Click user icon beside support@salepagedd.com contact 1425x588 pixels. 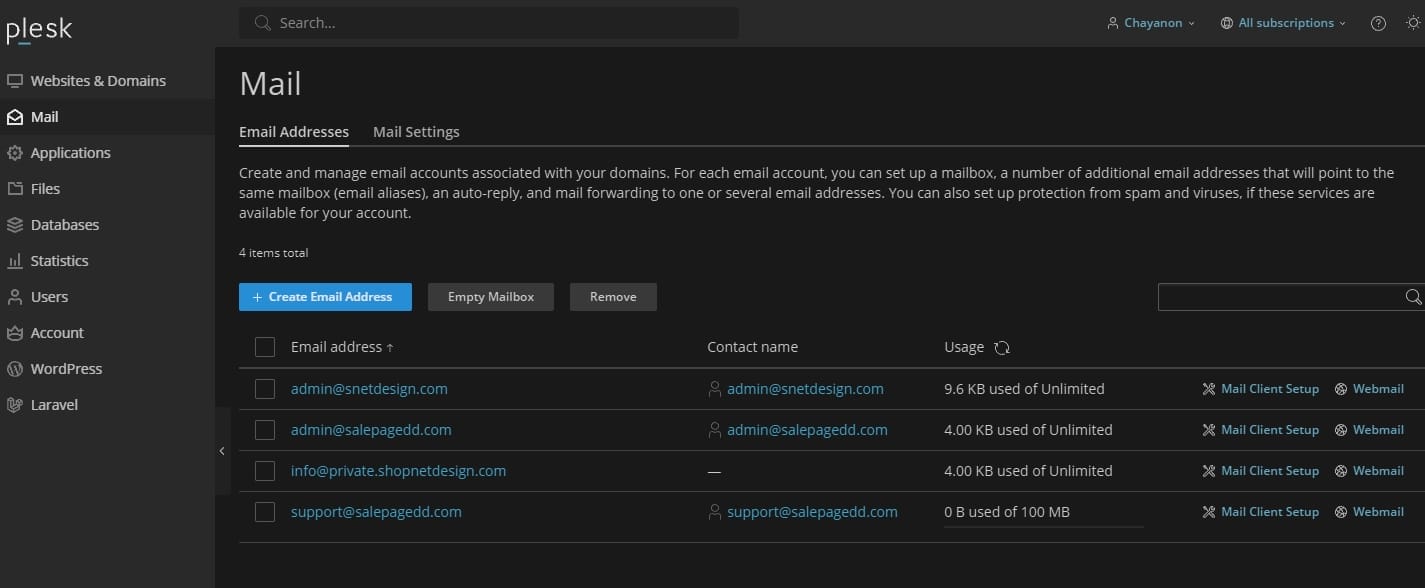pos(714,512)
